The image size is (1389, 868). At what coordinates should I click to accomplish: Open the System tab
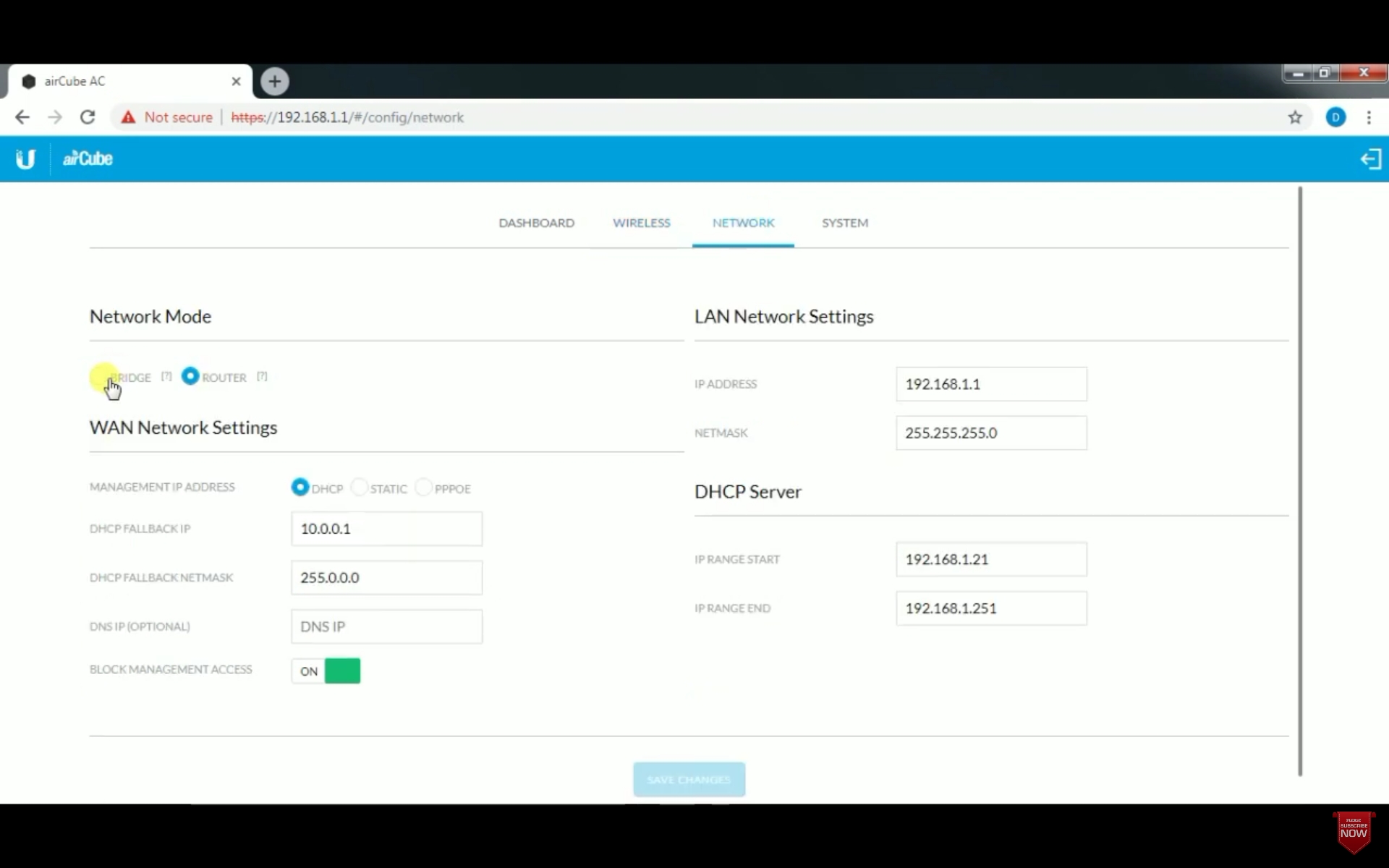coord(844,223)
